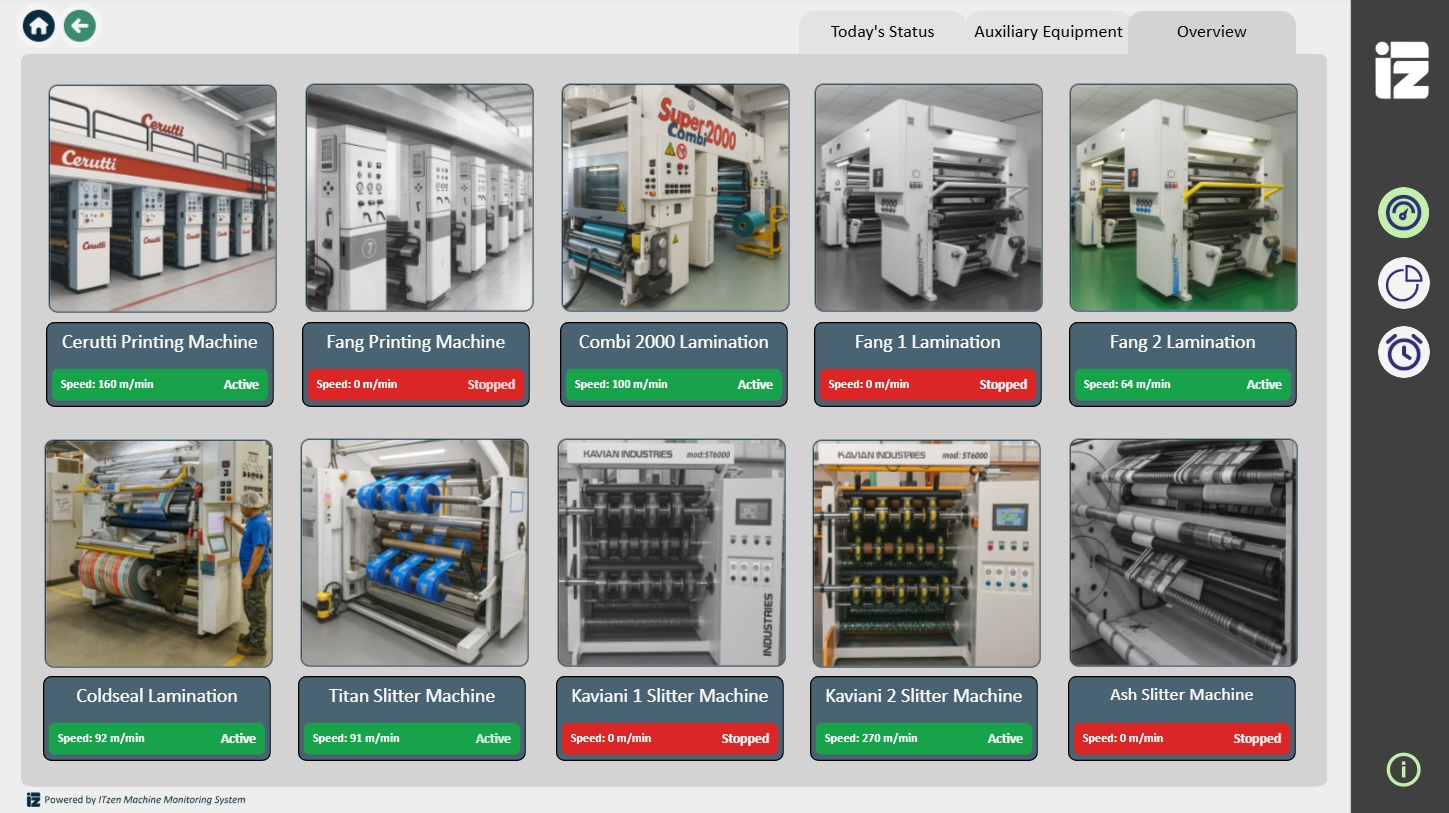Click the stopwatch timer icon in sidebar

click(1403, 352)
